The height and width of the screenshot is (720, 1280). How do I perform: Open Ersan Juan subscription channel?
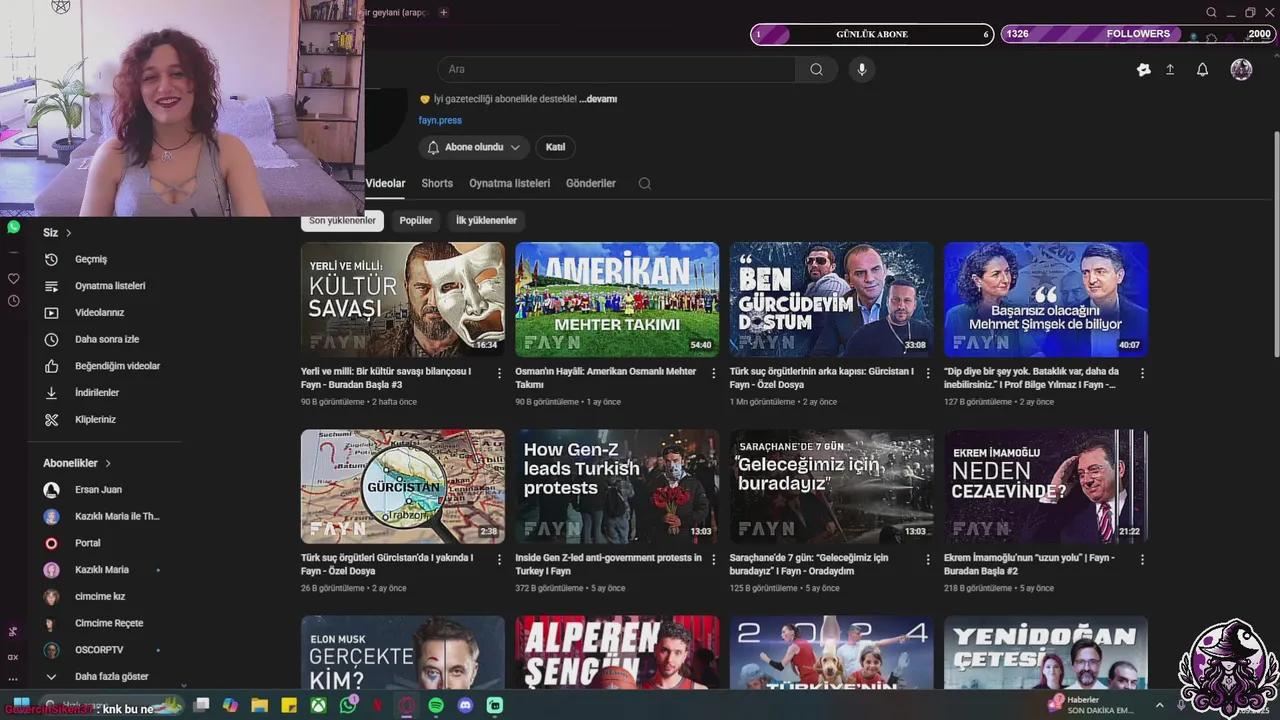(x=98, y=490)
